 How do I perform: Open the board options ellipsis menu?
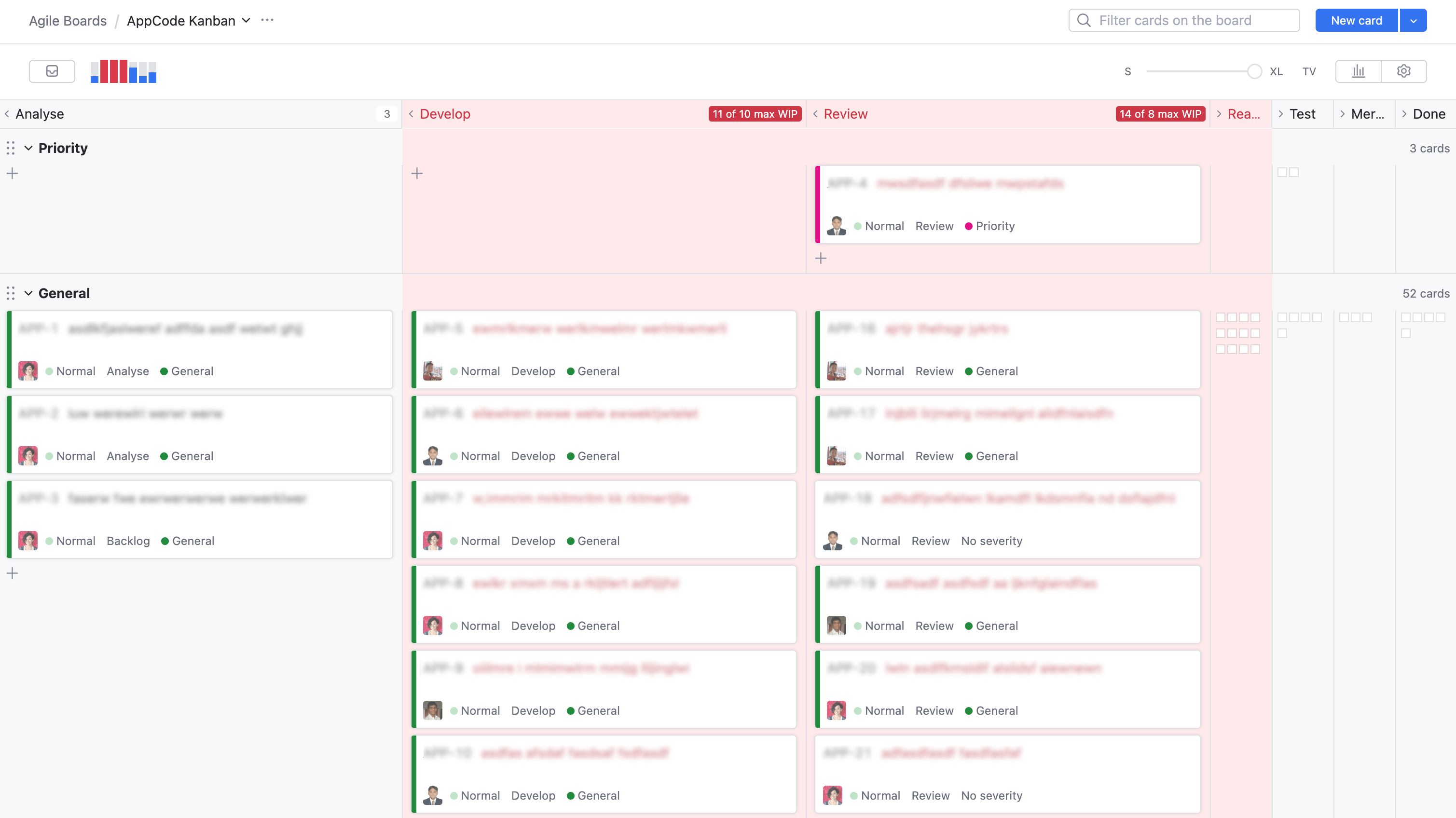pyautogui.click(x=267, y=20)
